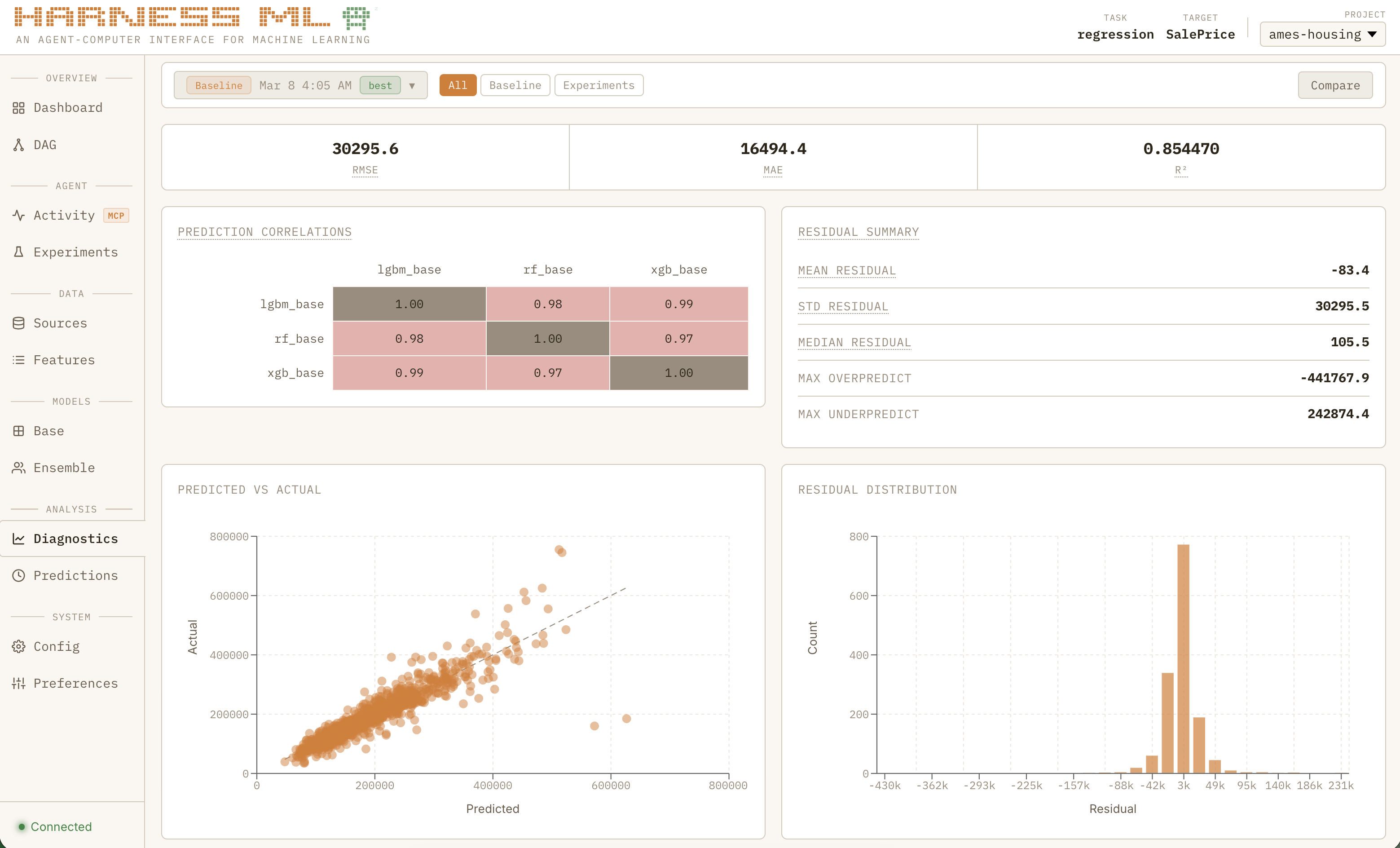Click the Experiments flask icon

(x=19, y=252)
